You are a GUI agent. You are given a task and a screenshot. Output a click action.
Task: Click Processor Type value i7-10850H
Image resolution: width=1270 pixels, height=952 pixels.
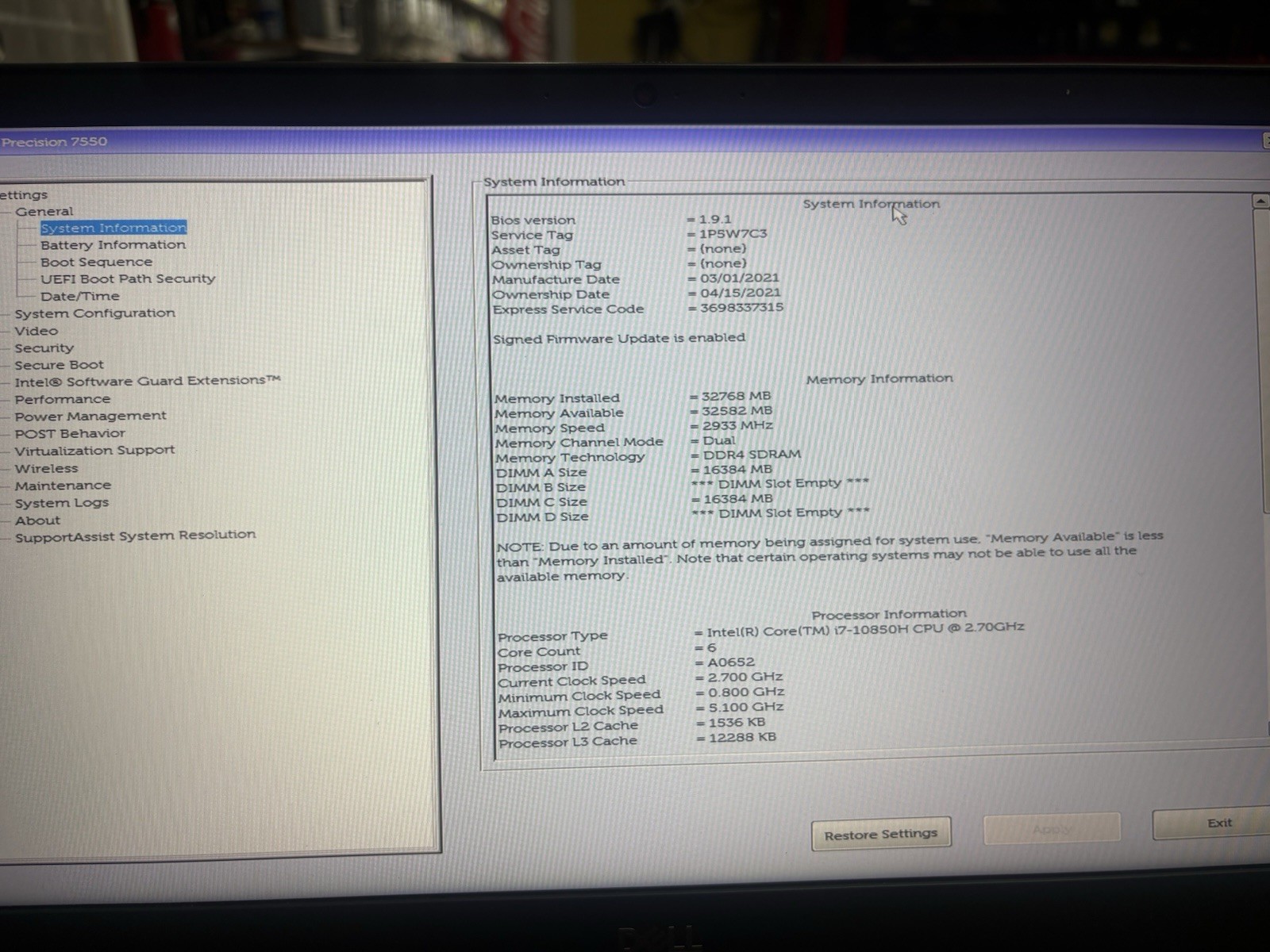pos(865,629)
